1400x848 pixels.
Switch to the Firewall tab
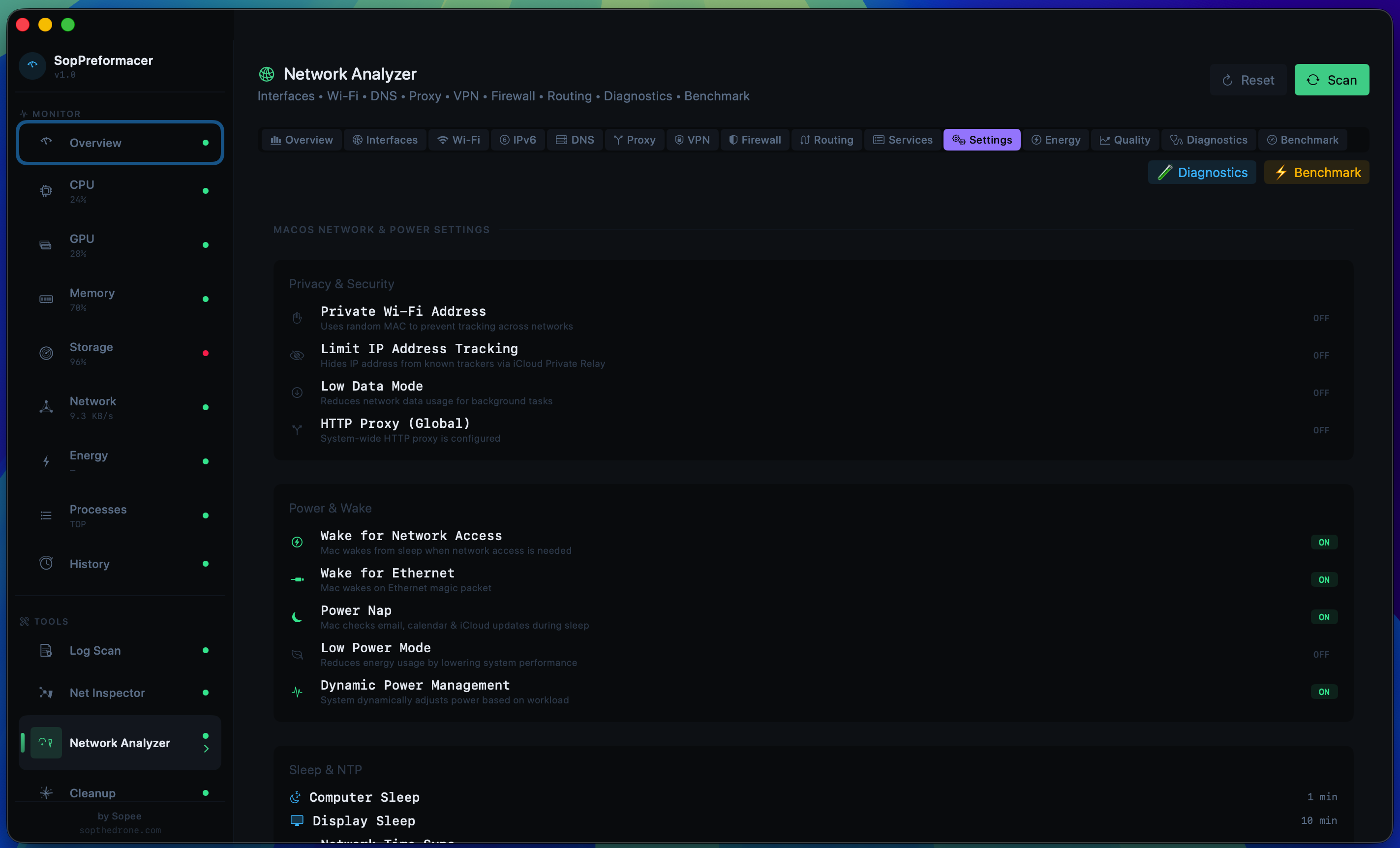pyautogui.click(x=754, y=140)
